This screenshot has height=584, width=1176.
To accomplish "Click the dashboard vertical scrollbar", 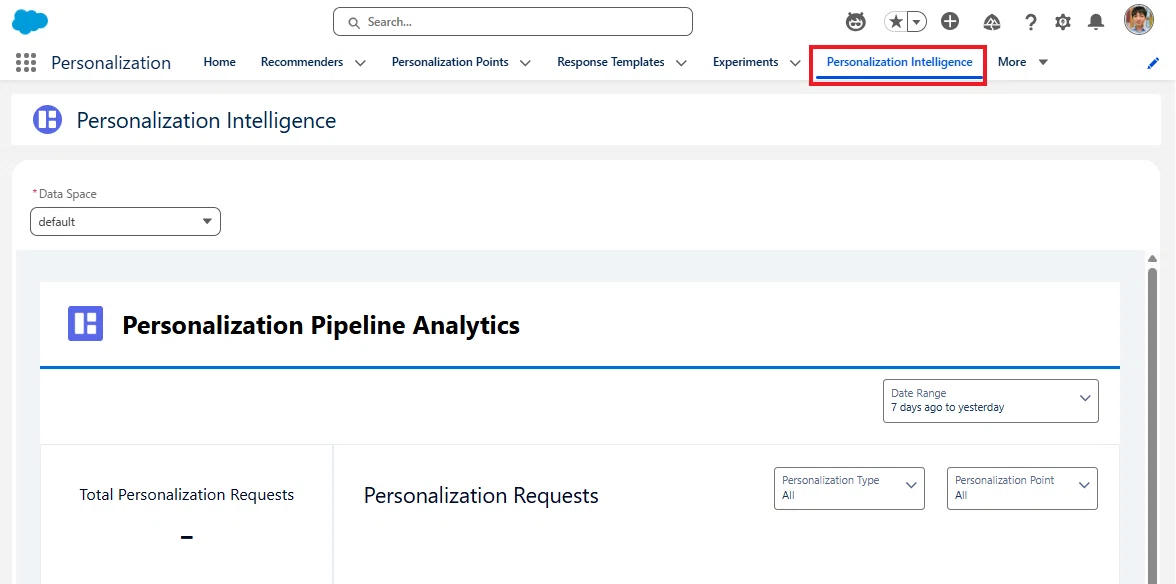I will pos(1153,424).
